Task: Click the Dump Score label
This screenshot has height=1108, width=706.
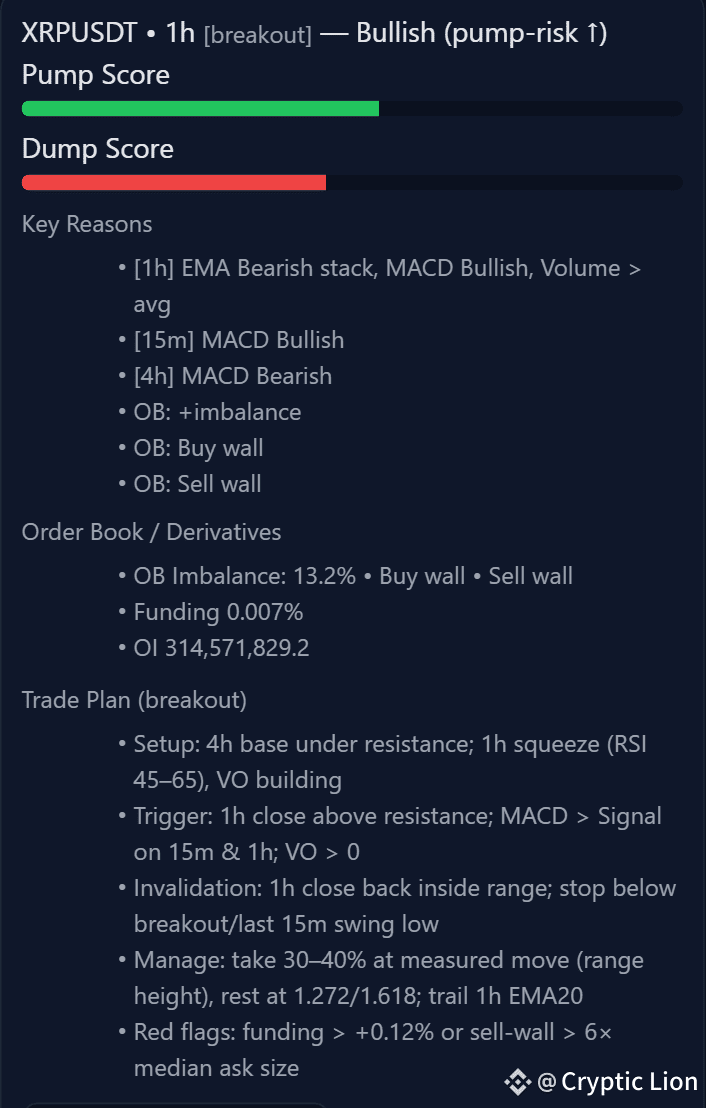Action: (98, 149)
